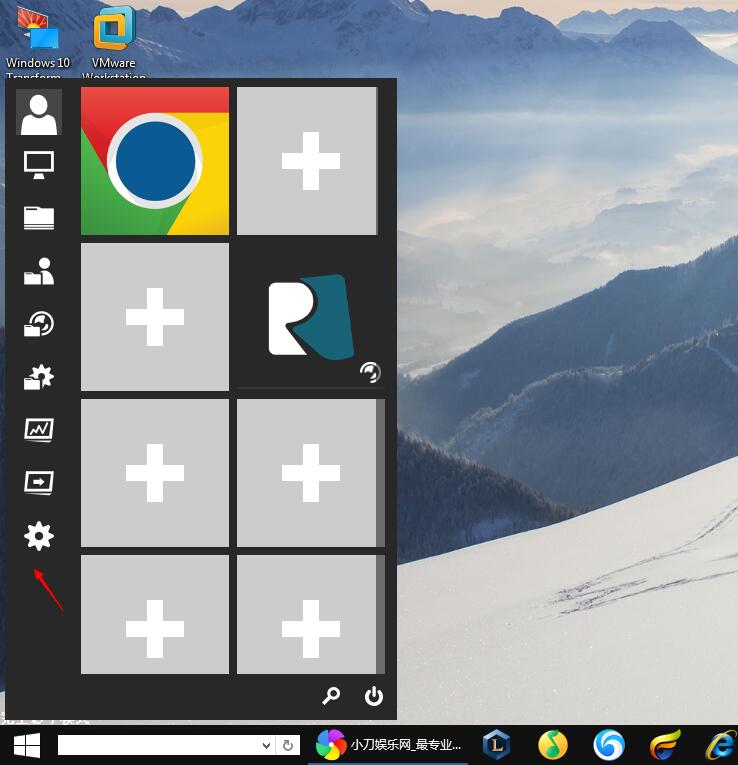
Task: Launch the R logo app tile
Action: 311,317
